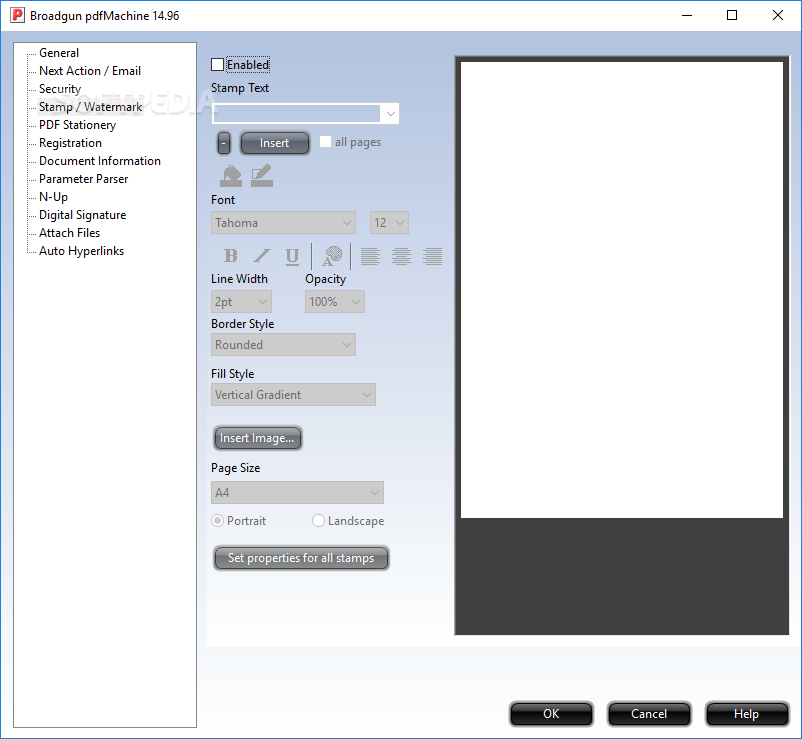This screenshot has height=739, width=802.
Task: Select the Security section
Action: pyautogui.click(x=60, y=88)
